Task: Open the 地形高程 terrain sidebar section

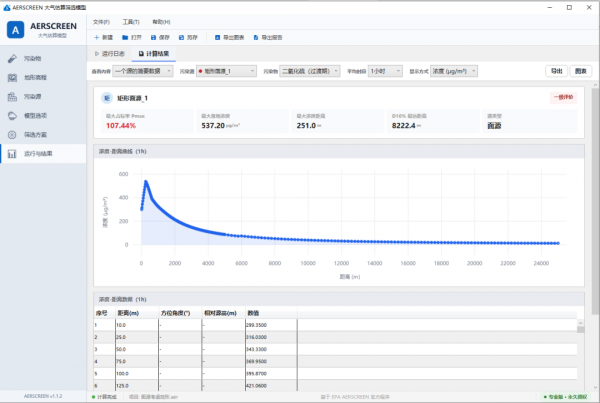Action: (43, 78)
